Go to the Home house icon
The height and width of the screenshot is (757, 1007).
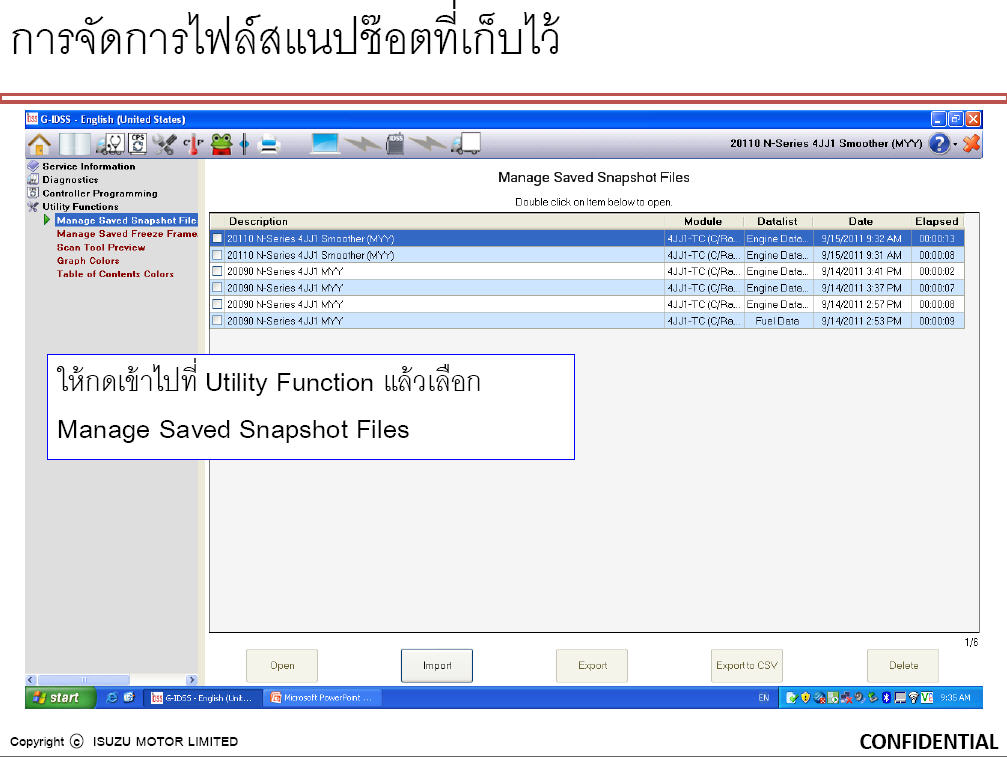pyautogui.click(x=39, y=144)
